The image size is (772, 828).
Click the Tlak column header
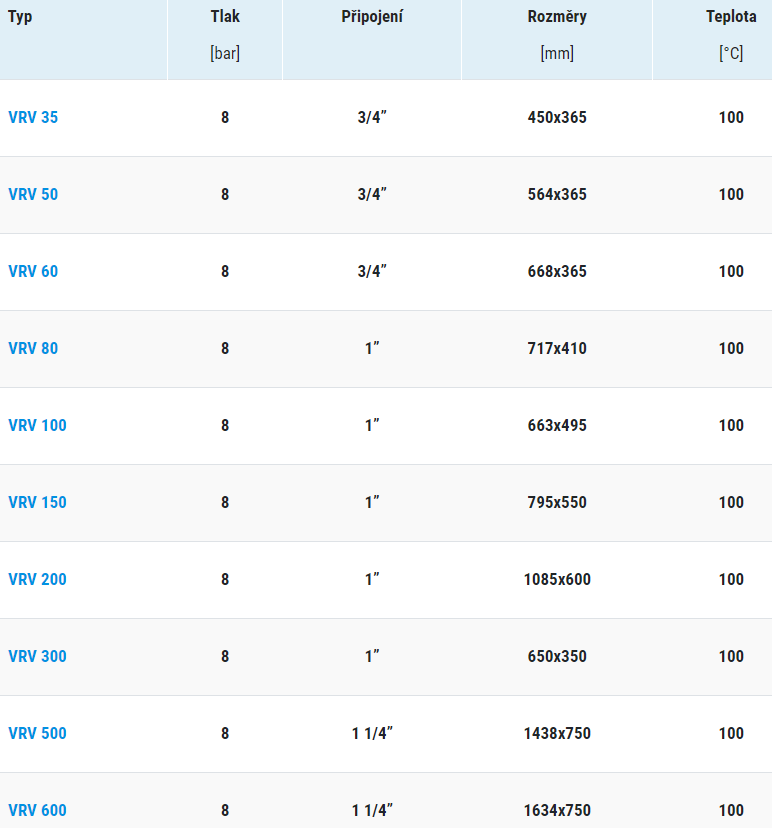pyautogui.click(x=225, y=16)
